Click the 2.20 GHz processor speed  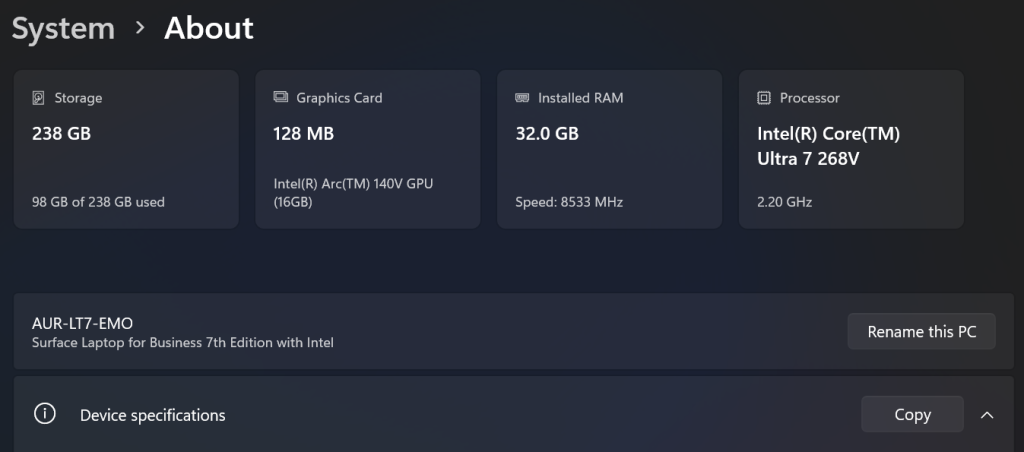point(784,202)
